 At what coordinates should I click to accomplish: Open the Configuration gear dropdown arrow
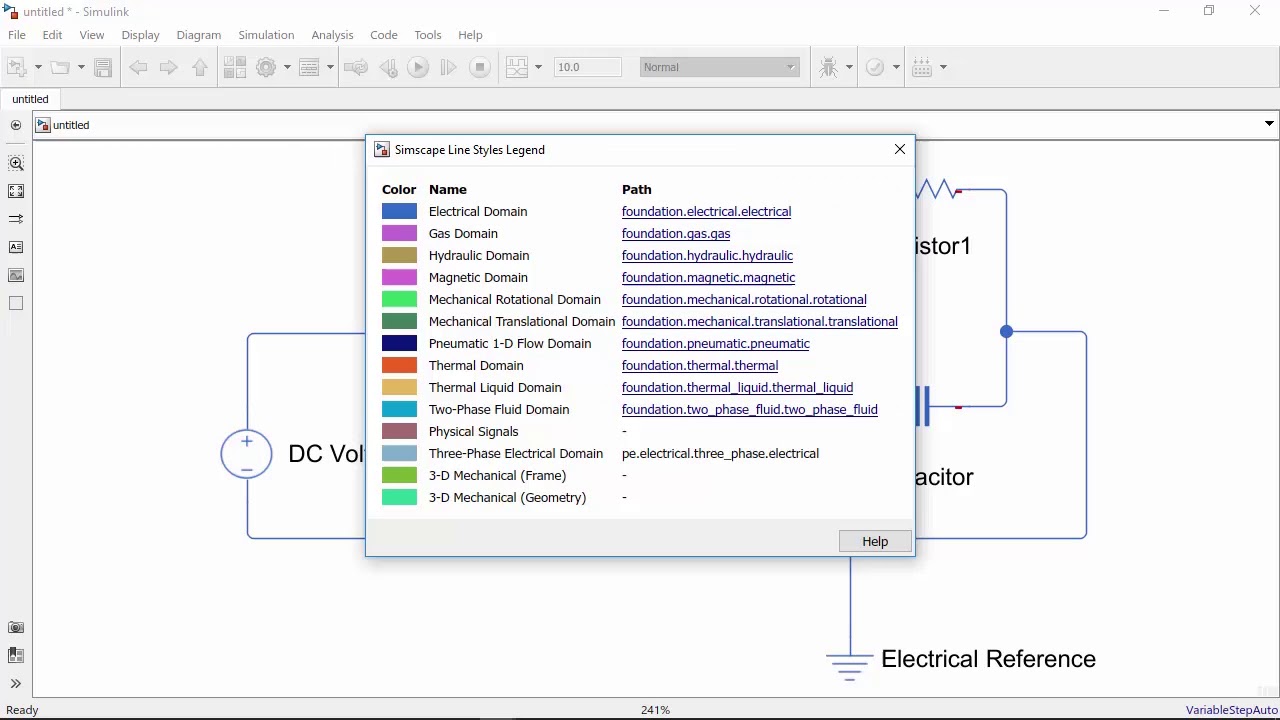pos(287,67)
